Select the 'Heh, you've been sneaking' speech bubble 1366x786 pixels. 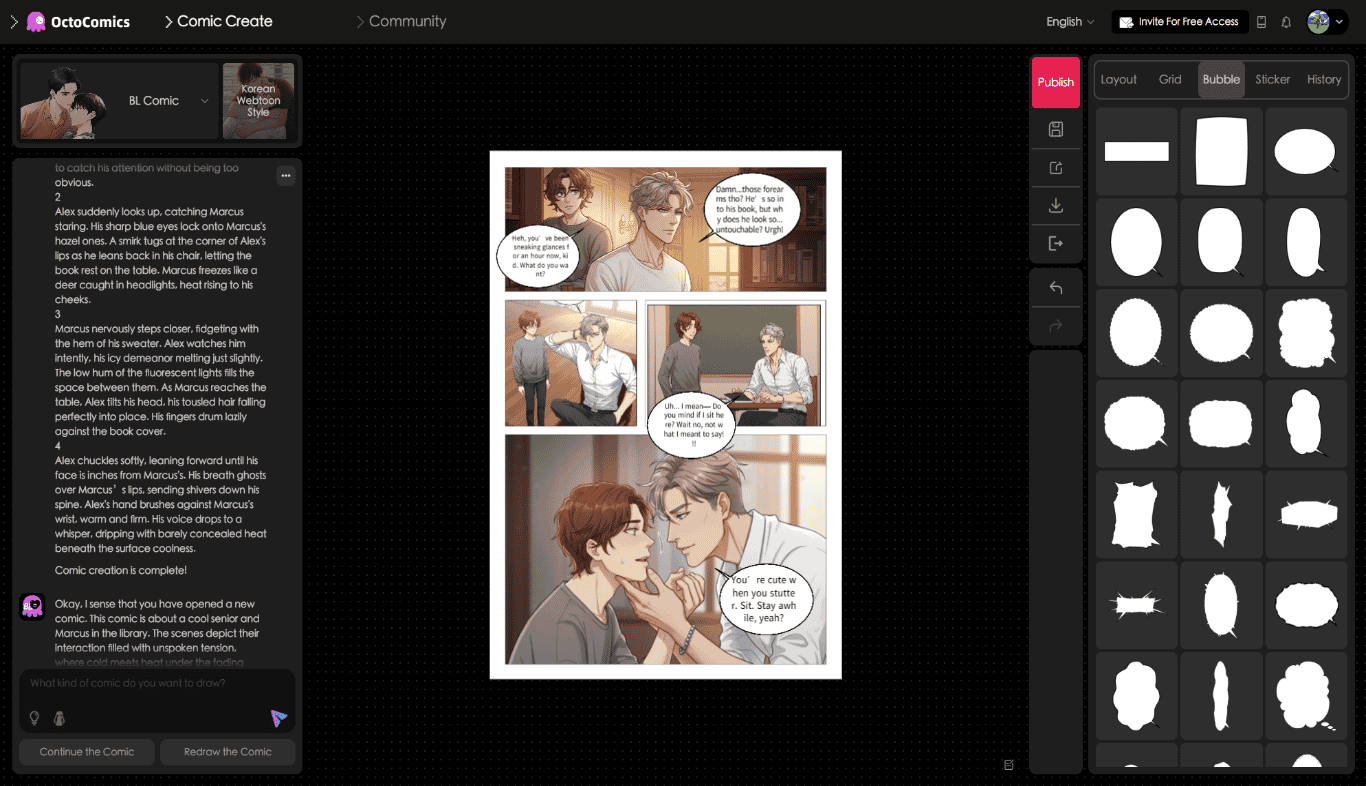pos(540,255)
